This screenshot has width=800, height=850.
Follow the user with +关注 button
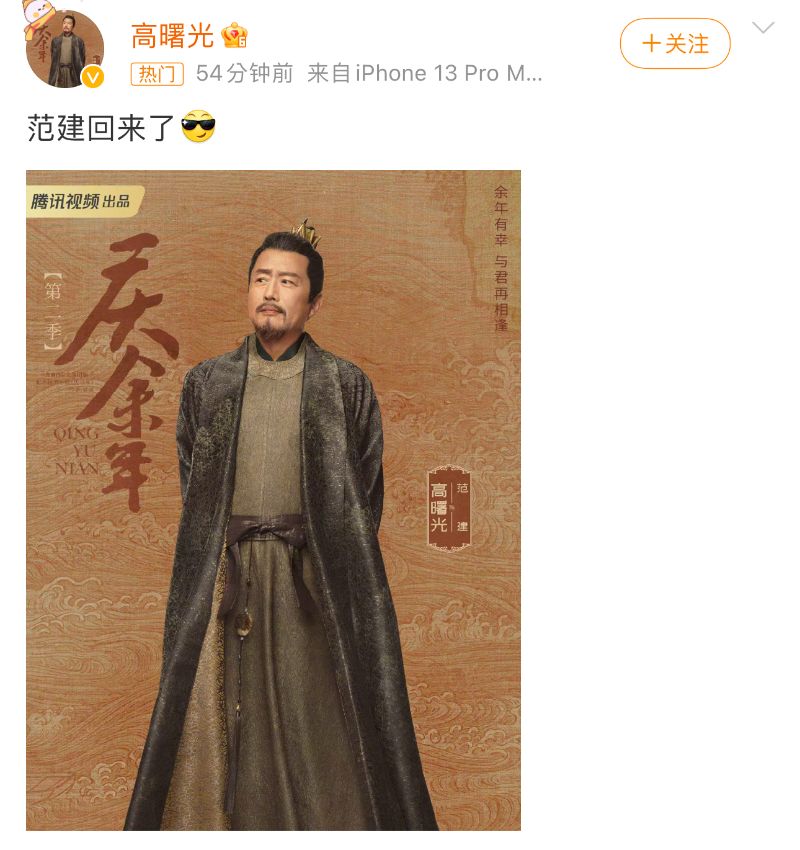(x=675, y=44)
